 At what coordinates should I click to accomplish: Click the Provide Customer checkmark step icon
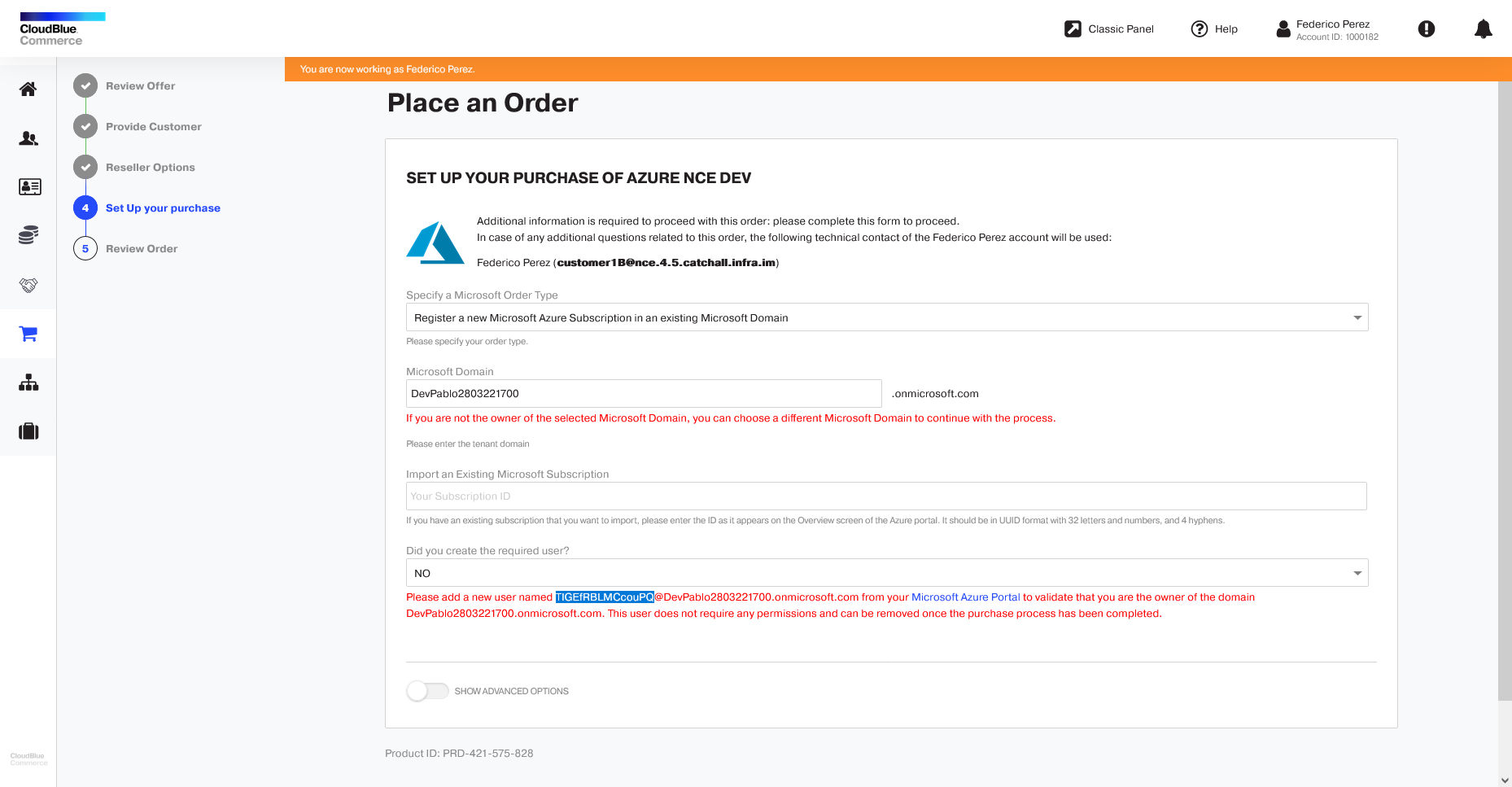coord(85,126)
